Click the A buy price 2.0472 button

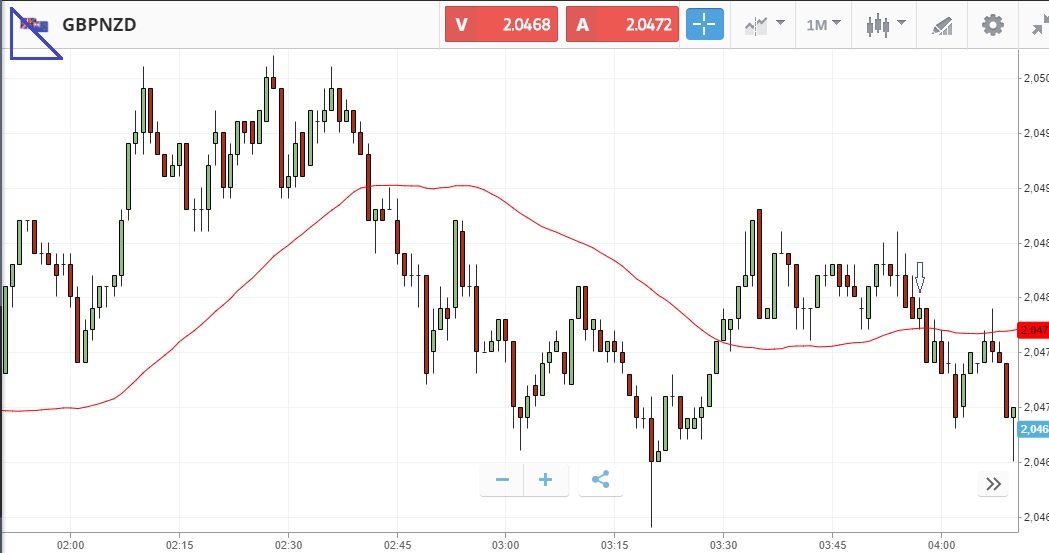click(x=623, y=25)
